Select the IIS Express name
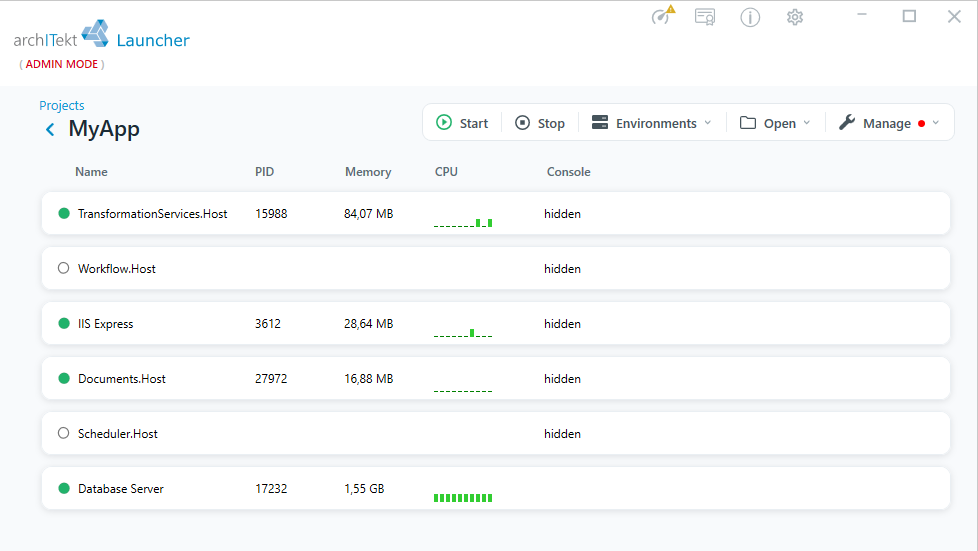The height and width of the screenshot is (551, 978). pos(105,323)
